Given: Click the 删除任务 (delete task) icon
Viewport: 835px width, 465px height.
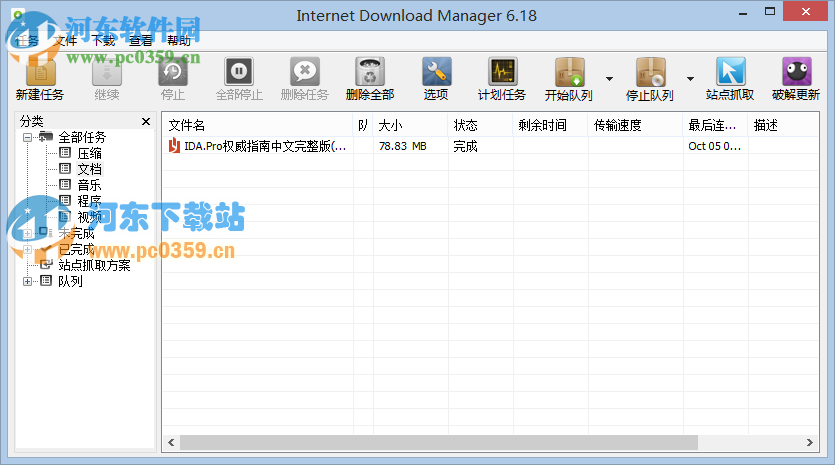Looking at the screenshot, I should click(x=305, y=71).
